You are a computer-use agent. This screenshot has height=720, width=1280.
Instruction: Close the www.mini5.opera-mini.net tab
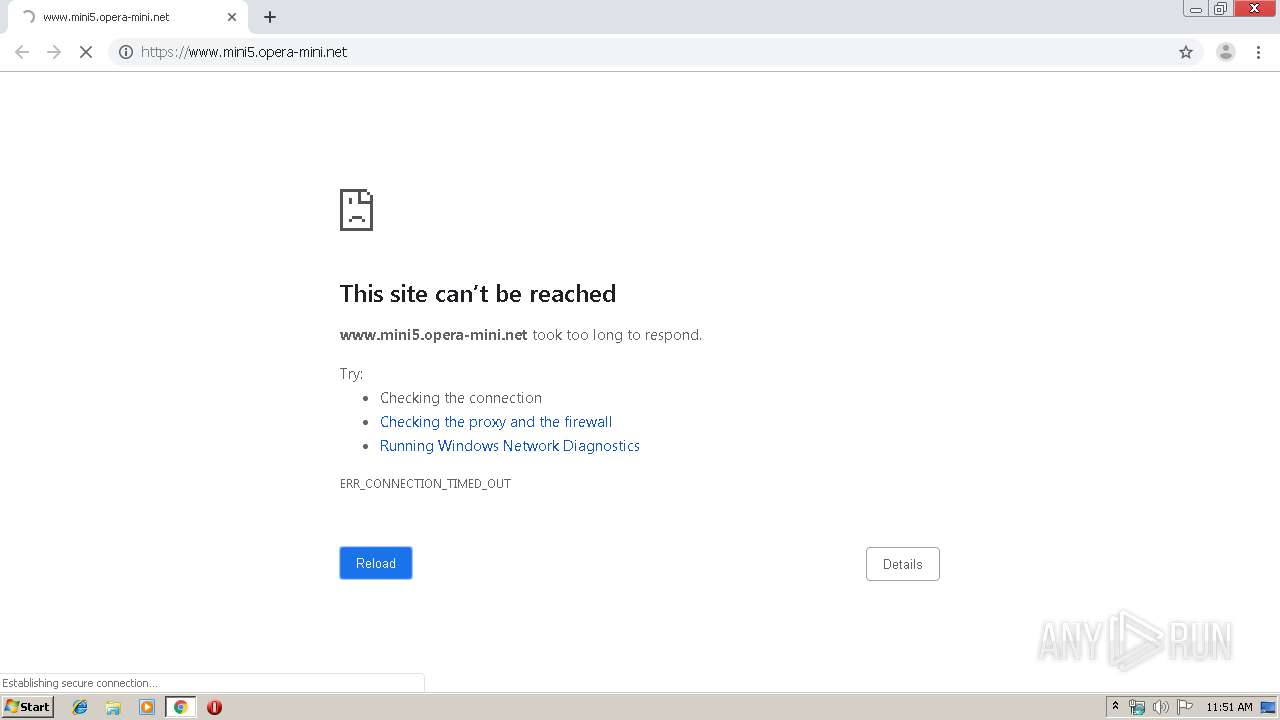click(232, 17)
